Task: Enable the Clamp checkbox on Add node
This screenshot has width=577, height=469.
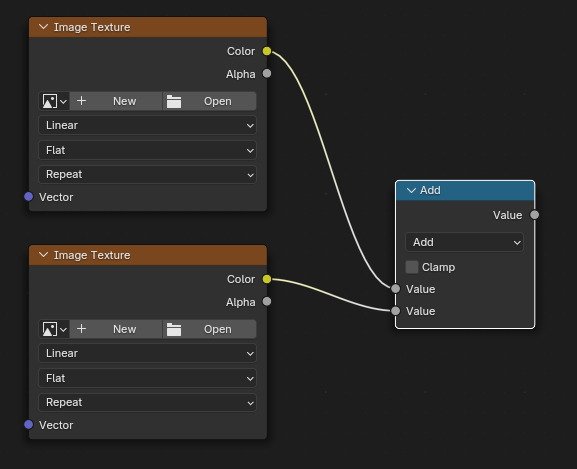Action: [x=412, y=267]
